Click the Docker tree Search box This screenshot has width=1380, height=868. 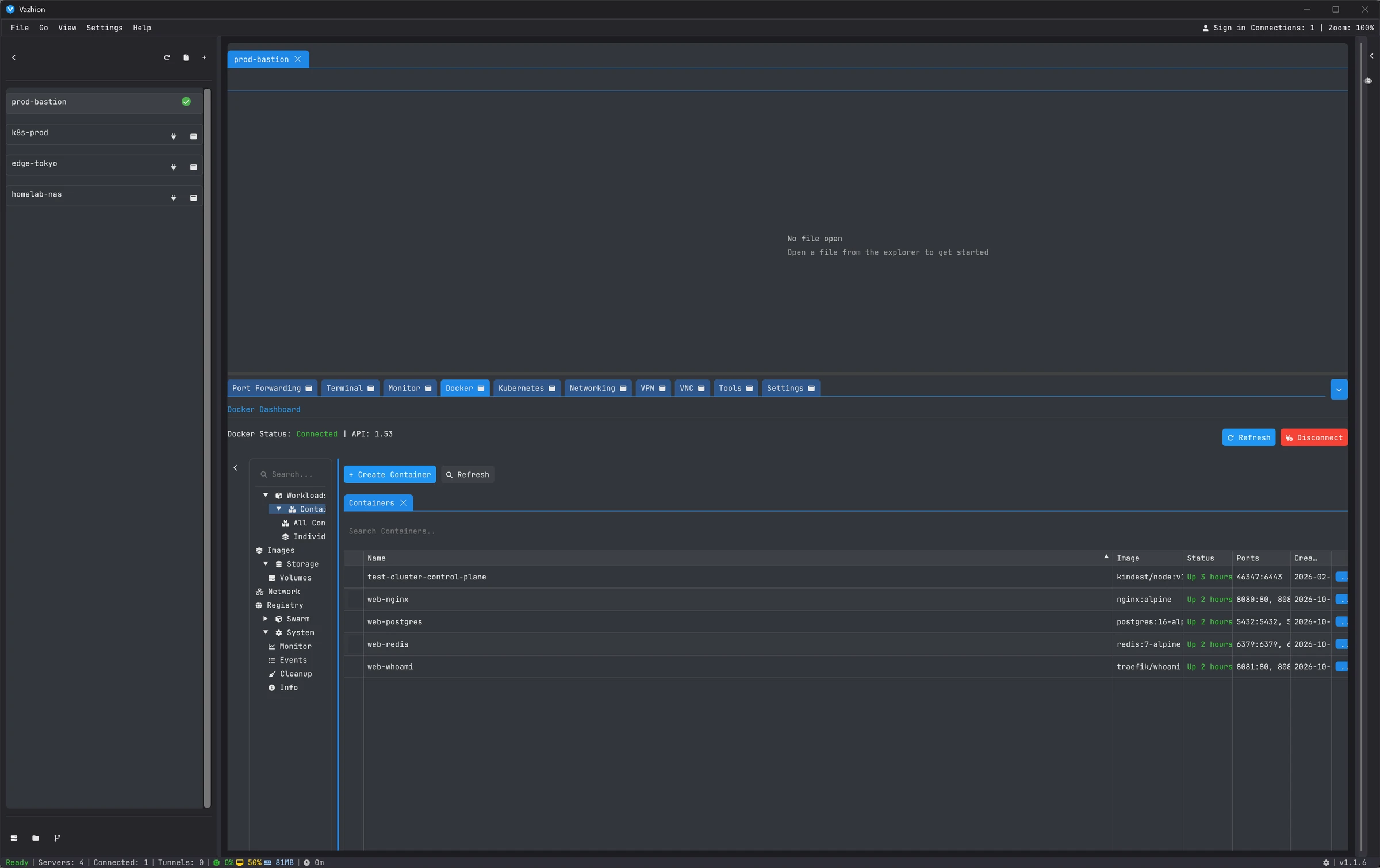click(x=292, y=475)
